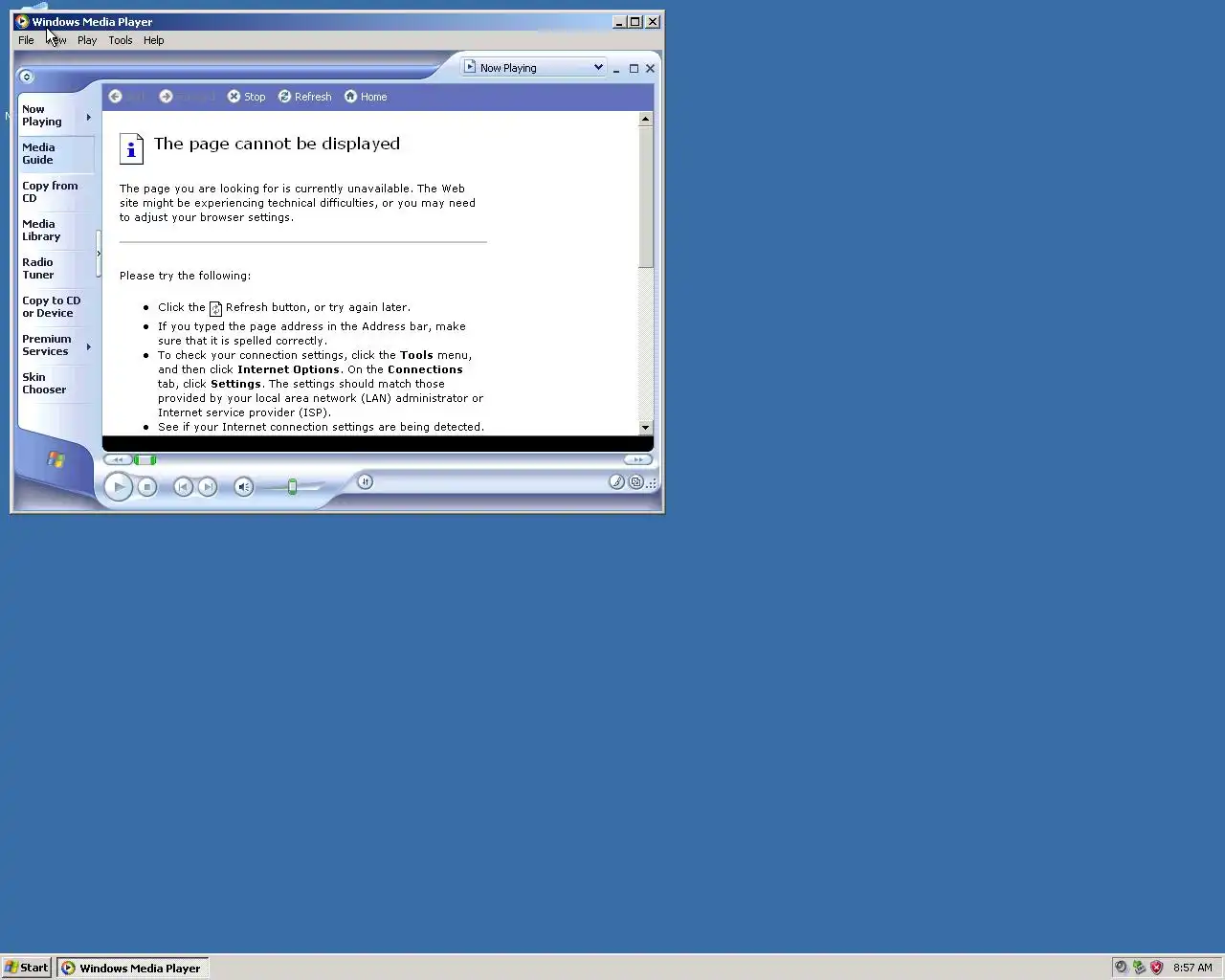Click the green seek bar handle
1225x980 pixels.
tap(145, 459)
